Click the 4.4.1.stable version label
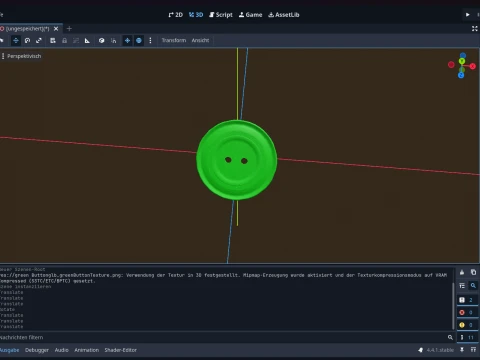 [x=440, y=350]
